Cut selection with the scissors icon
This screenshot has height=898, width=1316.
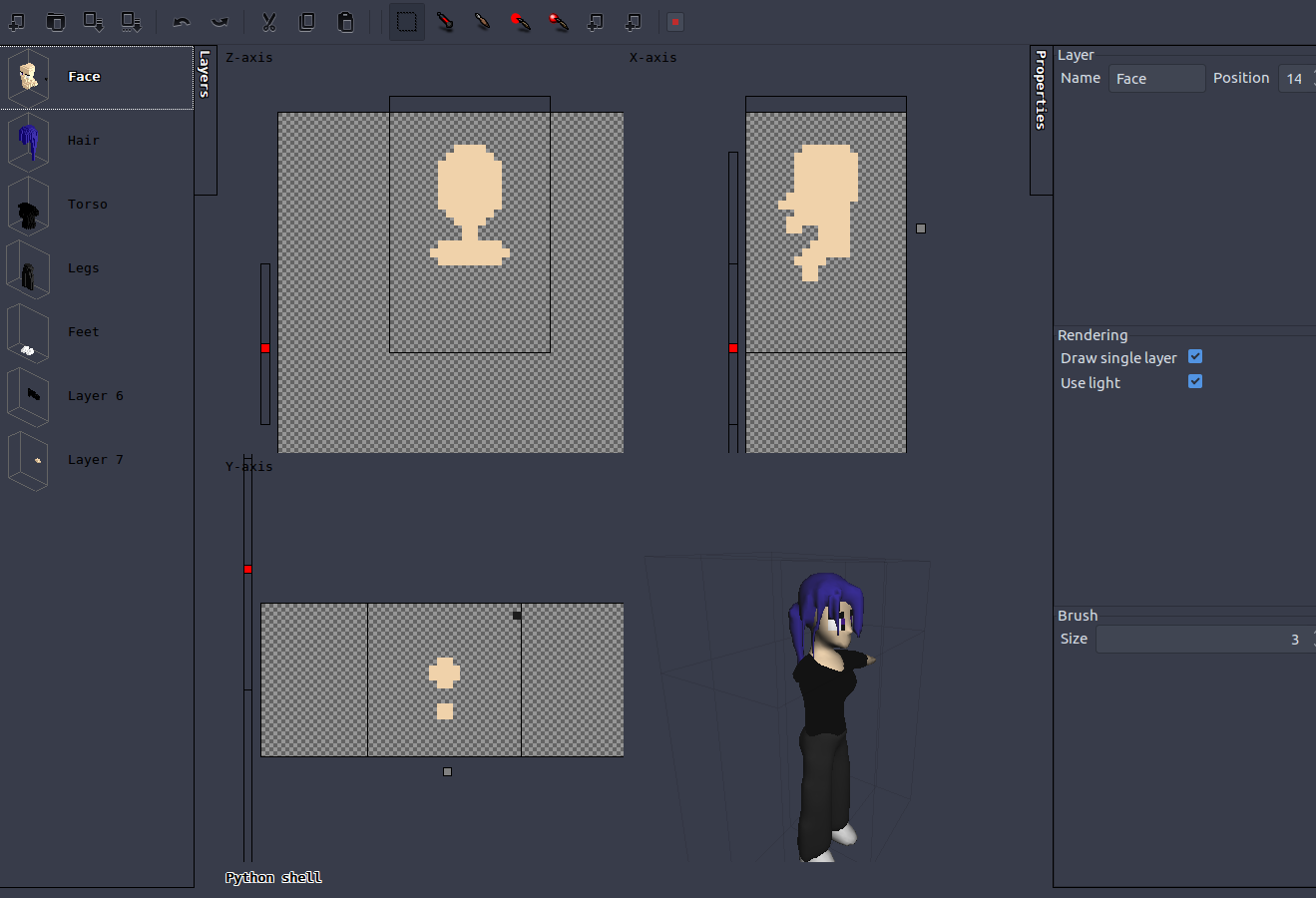(269, 22)
